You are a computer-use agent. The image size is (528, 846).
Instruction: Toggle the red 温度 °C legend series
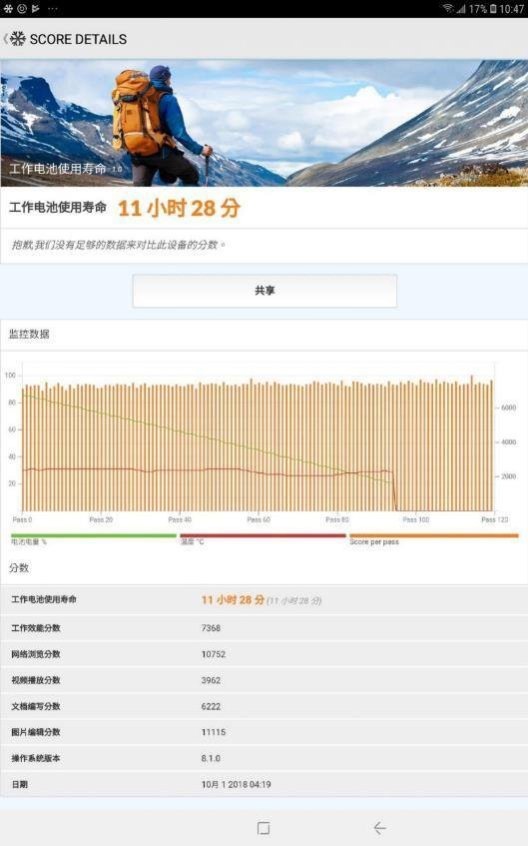(x=263, y=538)
